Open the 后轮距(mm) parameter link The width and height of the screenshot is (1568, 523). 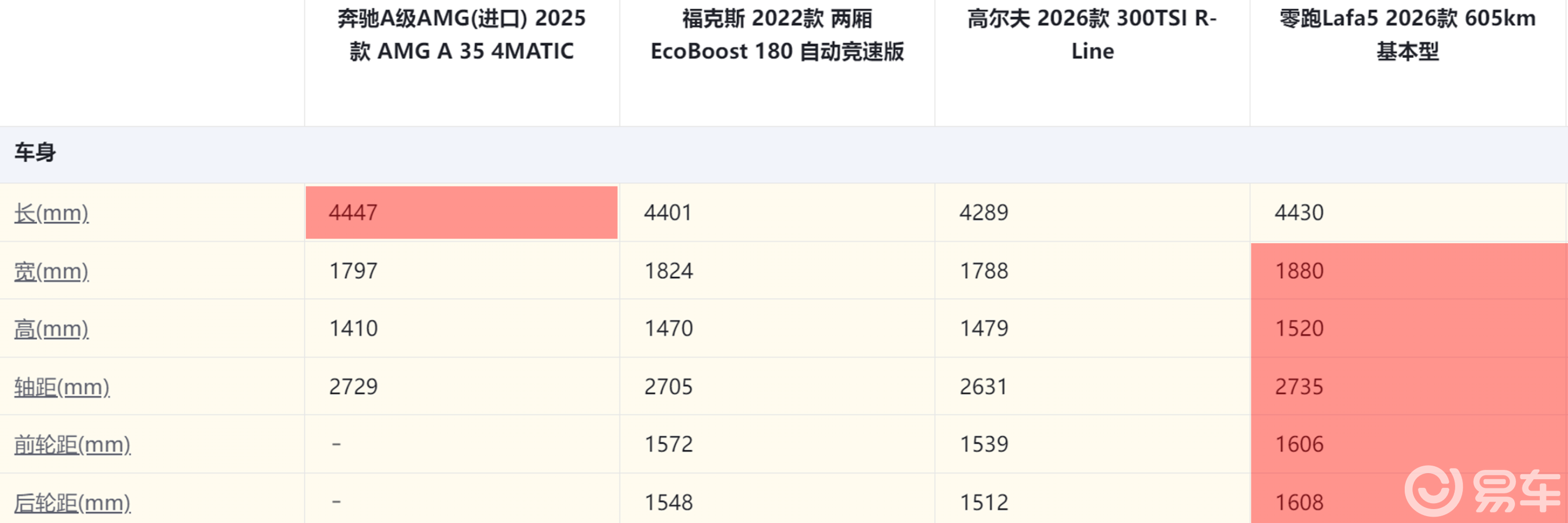[72, 502]
